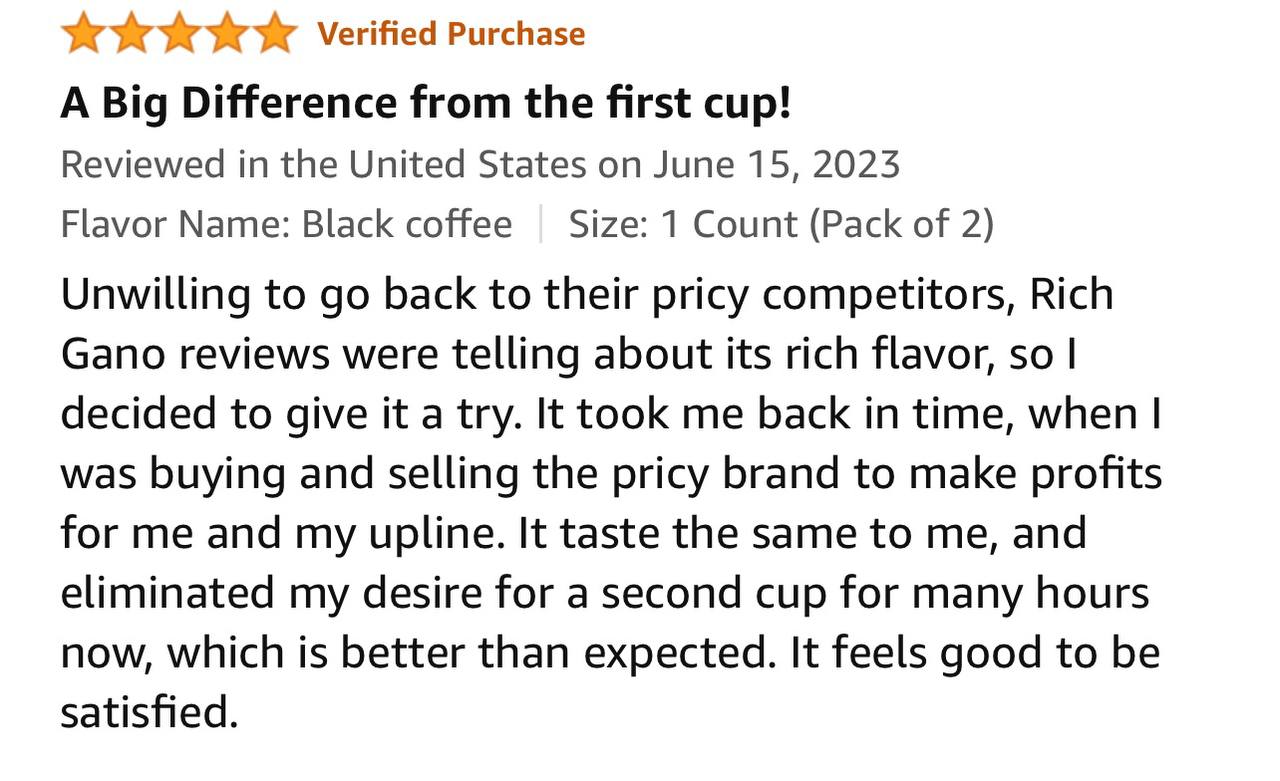Click the third orange rating star
This screenshot has height=781, width=1280.
[179, 34]
